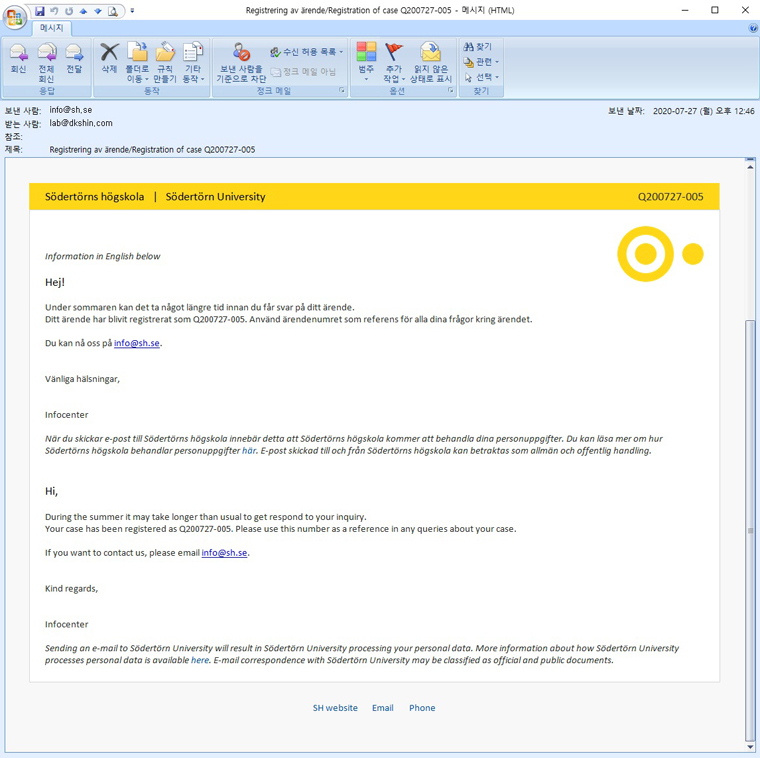Screen dimensions: 760x758
Task: Click info@sh.se link in Swedish text
Action: (137, 343)
